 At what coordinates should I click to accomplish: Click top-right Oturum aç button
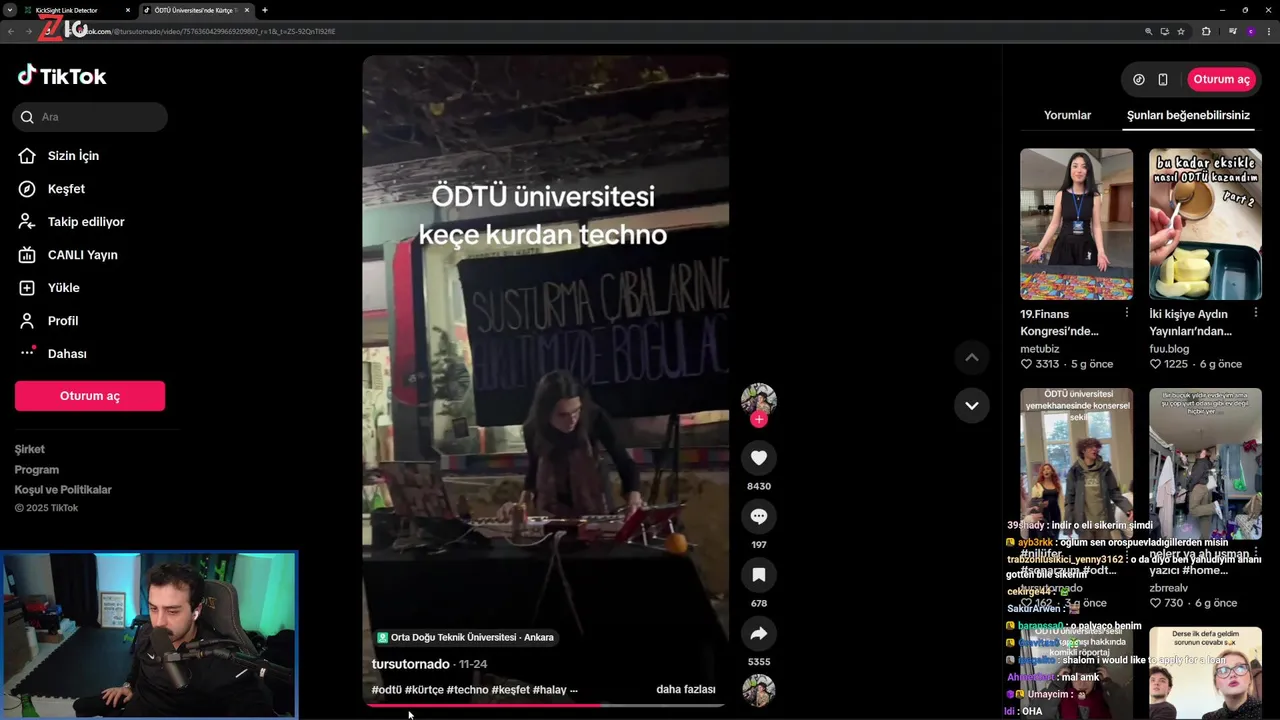pos(1222,79)
